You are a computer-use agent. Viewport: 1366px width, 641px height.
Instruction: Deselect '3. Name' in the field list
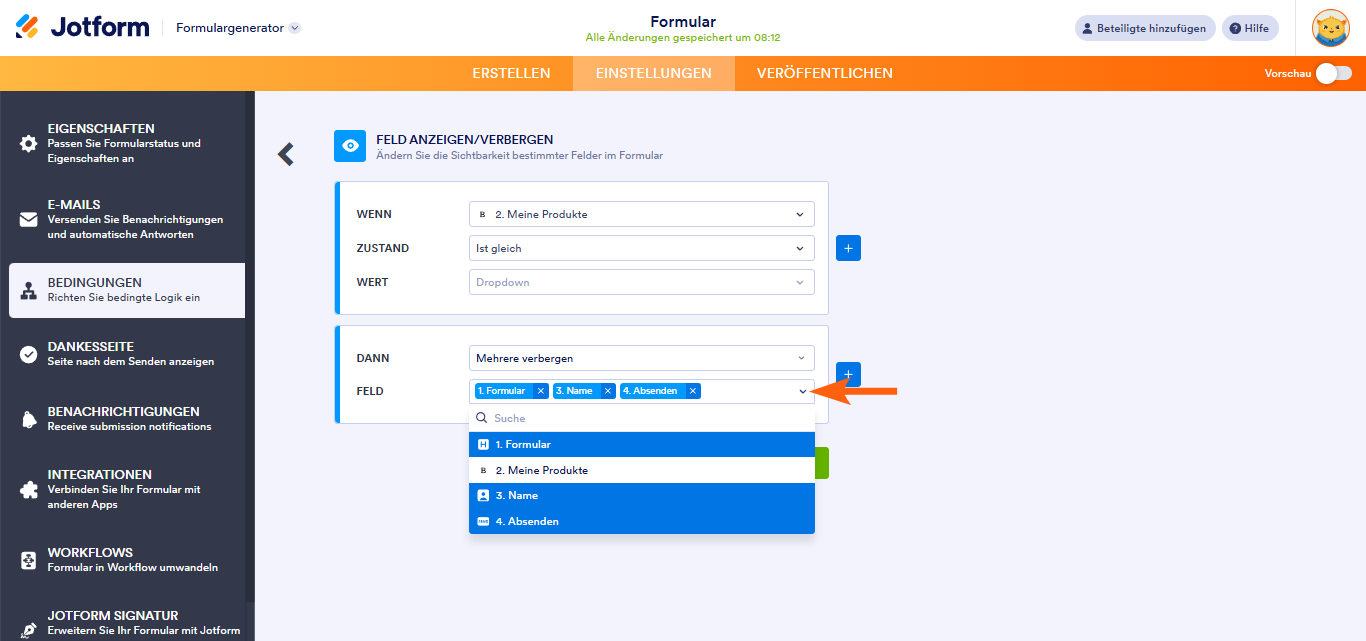coord(641,495)
